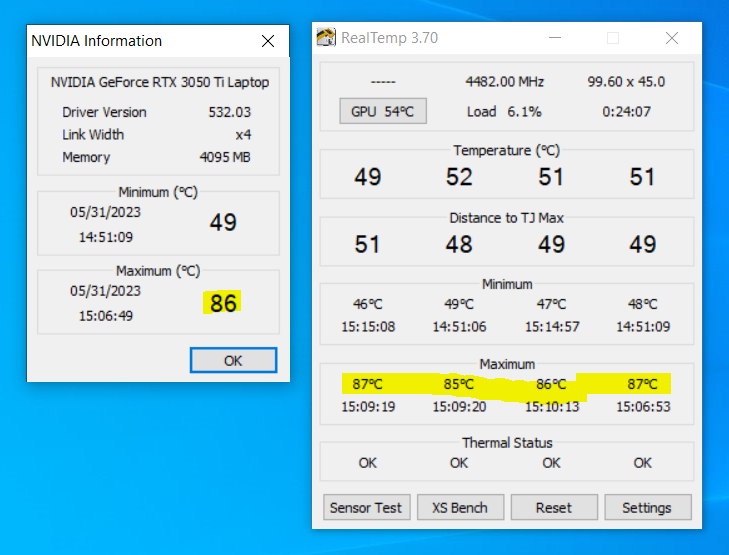Click the Driver Version 532.03 value
This screenshot has width=729, height=555.
pyautogui.click(x=229, y=112)
